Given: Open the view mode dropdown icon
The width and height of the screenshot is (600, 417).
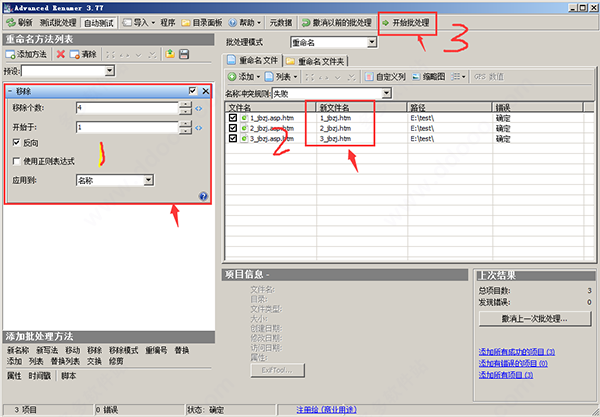Looking at the screenshot, I should (458, 77).
